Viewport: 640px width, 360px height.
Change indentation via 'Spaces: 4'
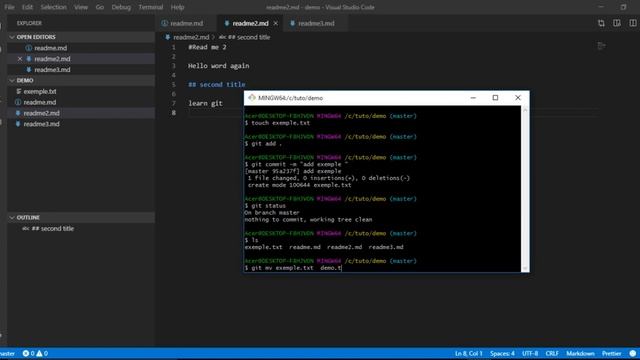point(502,353)
